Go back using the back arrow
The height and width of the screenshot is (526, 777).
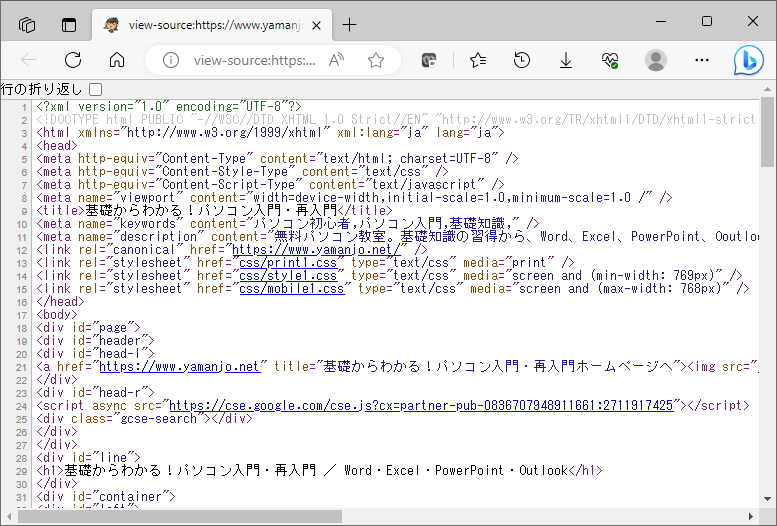29,60
